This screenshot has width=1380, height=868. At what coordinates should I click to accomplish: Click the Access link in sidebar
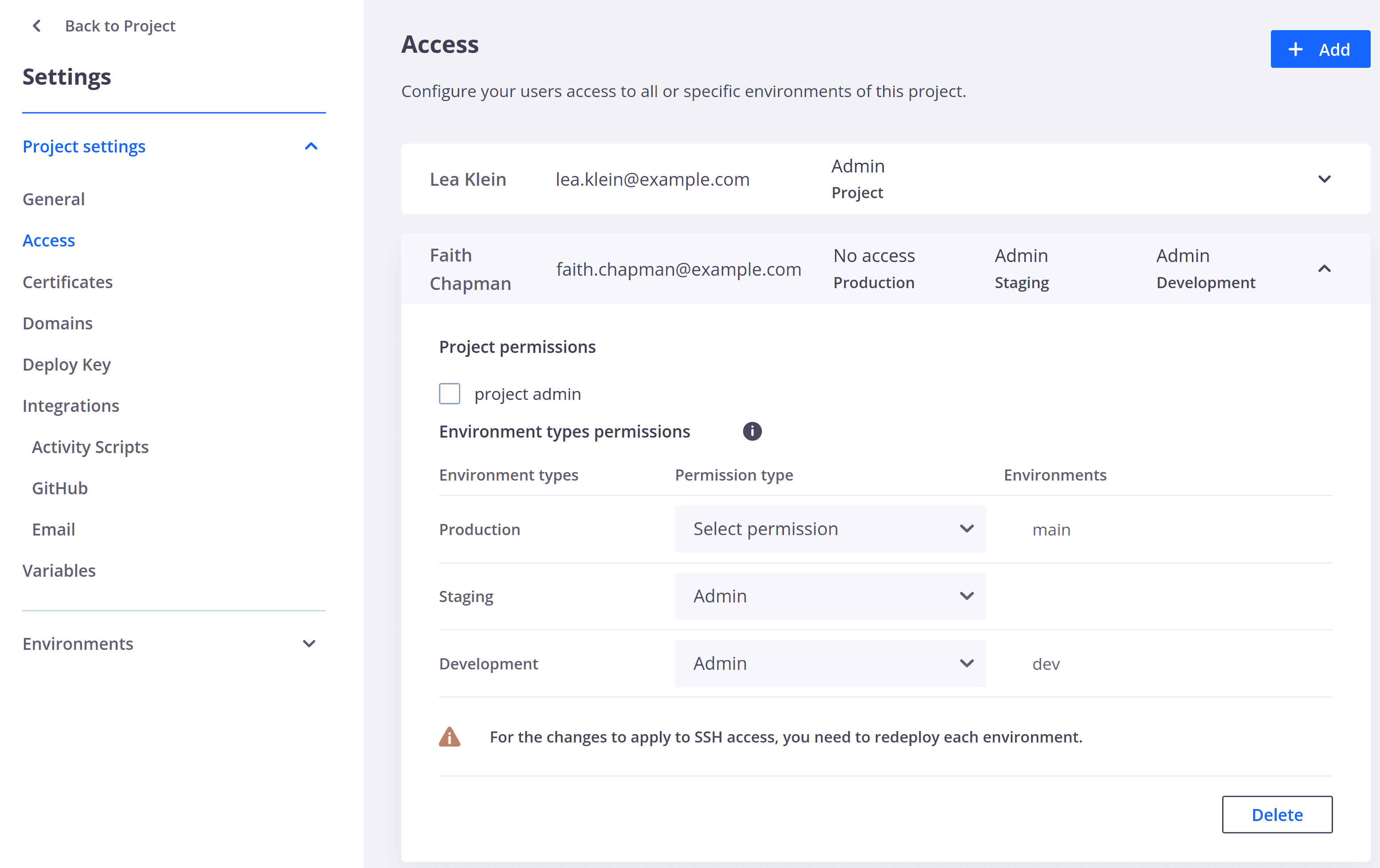coord(49,239)
